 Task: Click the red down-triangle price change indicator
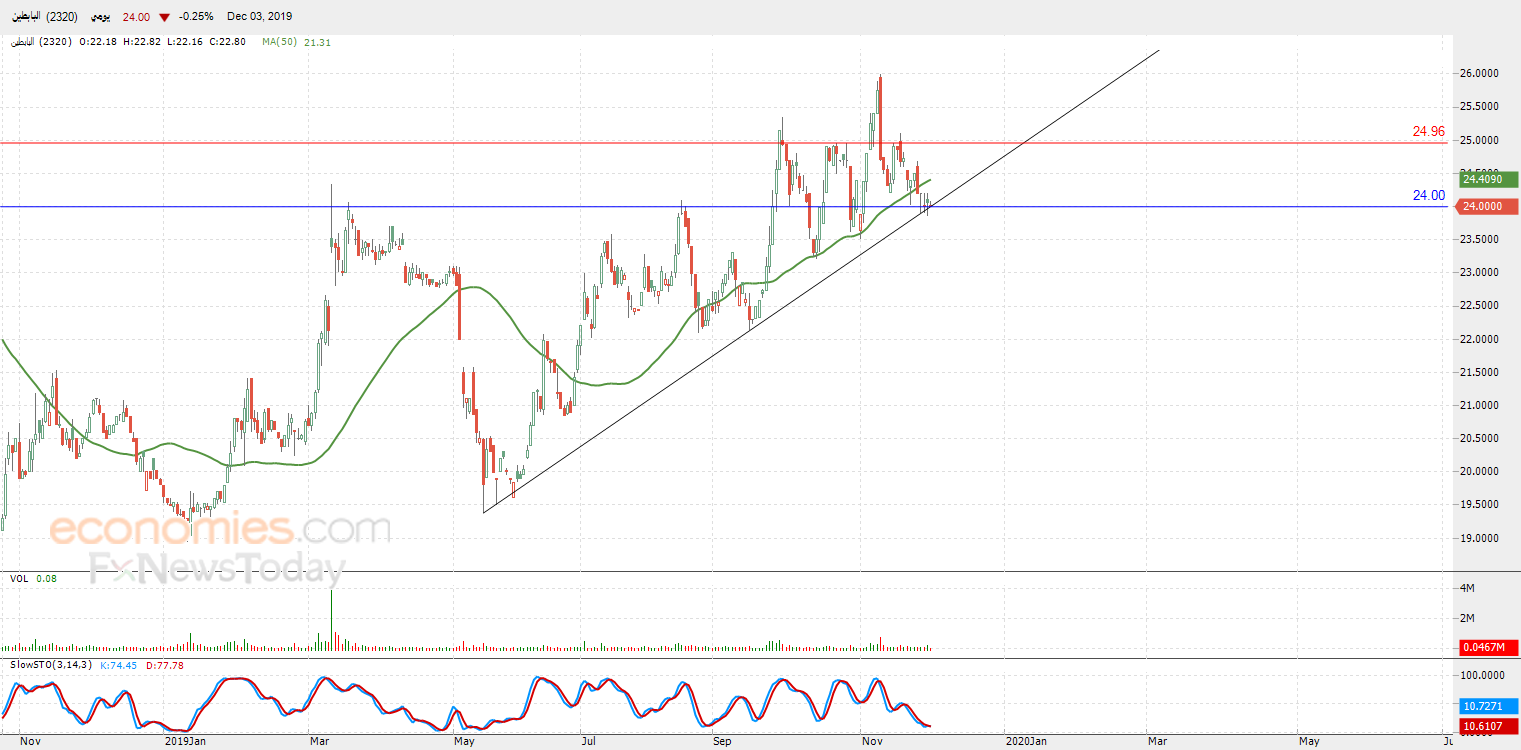coord(164,17)
